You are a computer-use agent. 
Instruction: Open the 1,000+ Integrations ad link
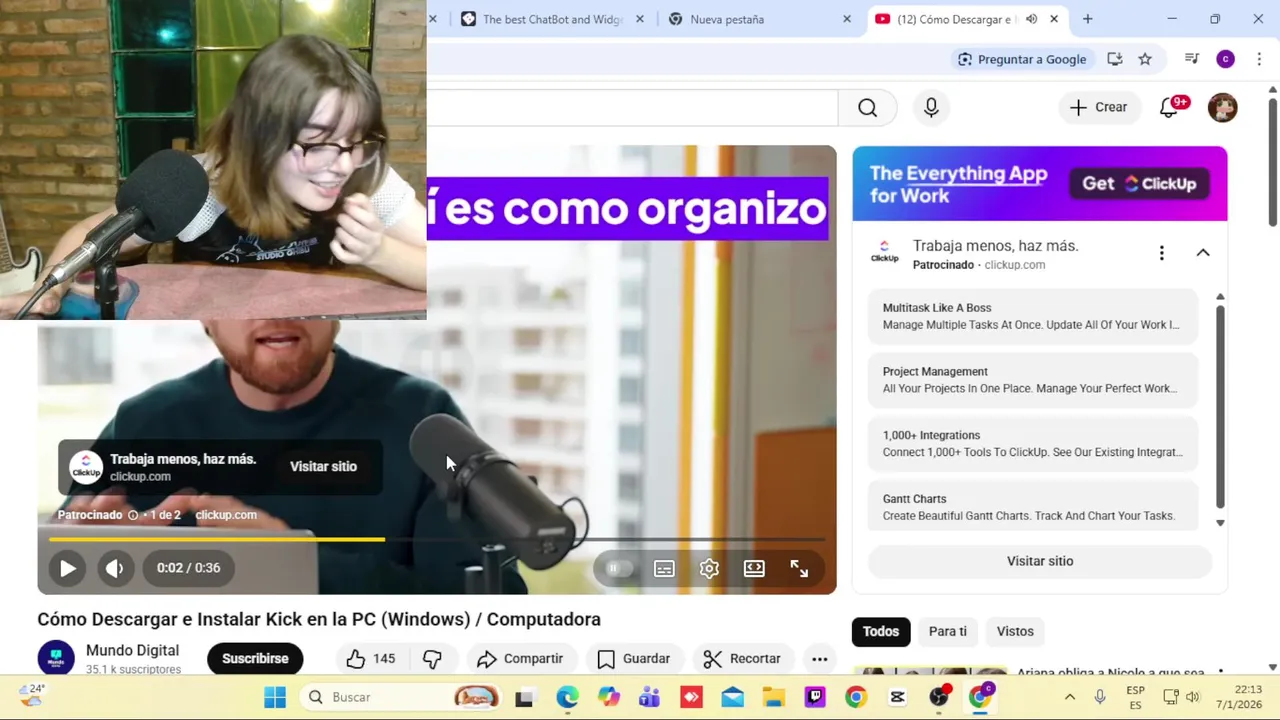1032,443
